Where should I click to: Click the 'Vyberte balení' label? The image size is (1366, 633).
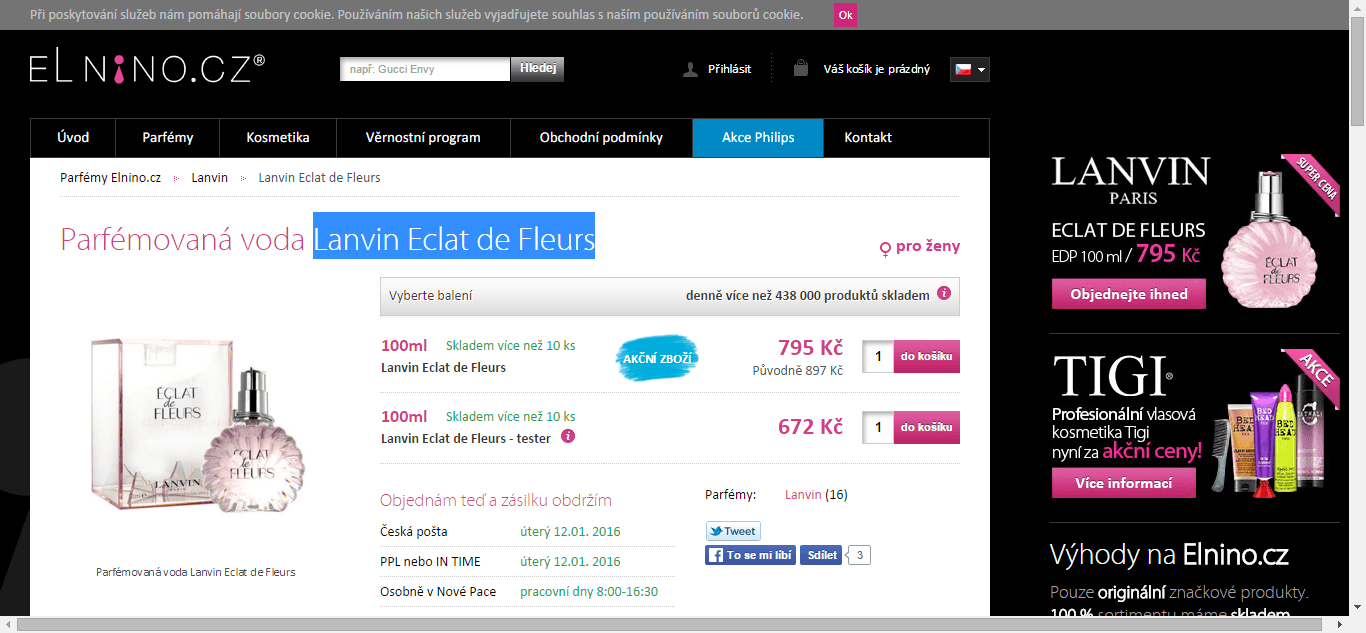pyautogui.click(x=431, y=296)
